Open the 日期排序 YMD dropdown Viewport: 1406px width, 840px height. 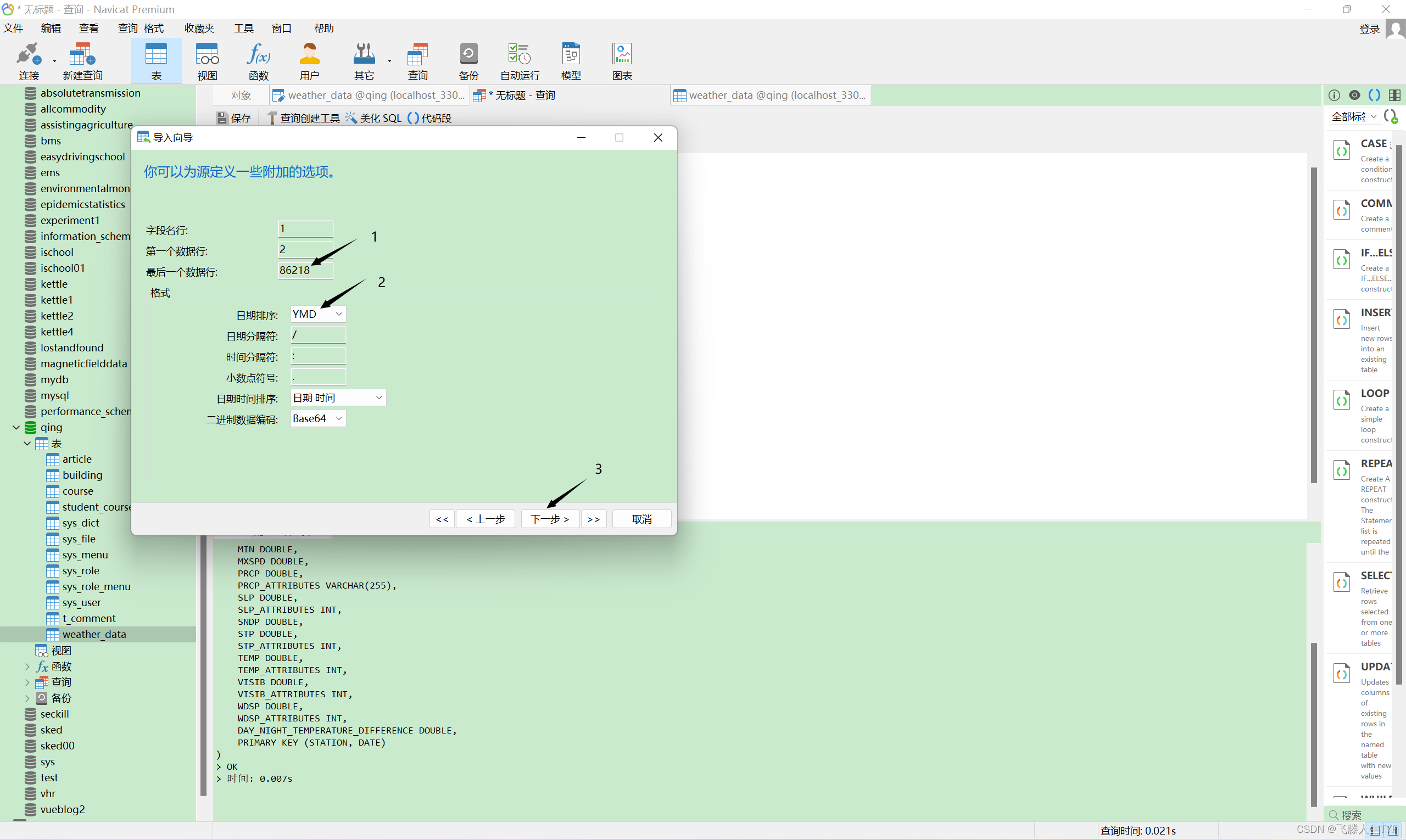pyautogui.click(x=318, y=314)
